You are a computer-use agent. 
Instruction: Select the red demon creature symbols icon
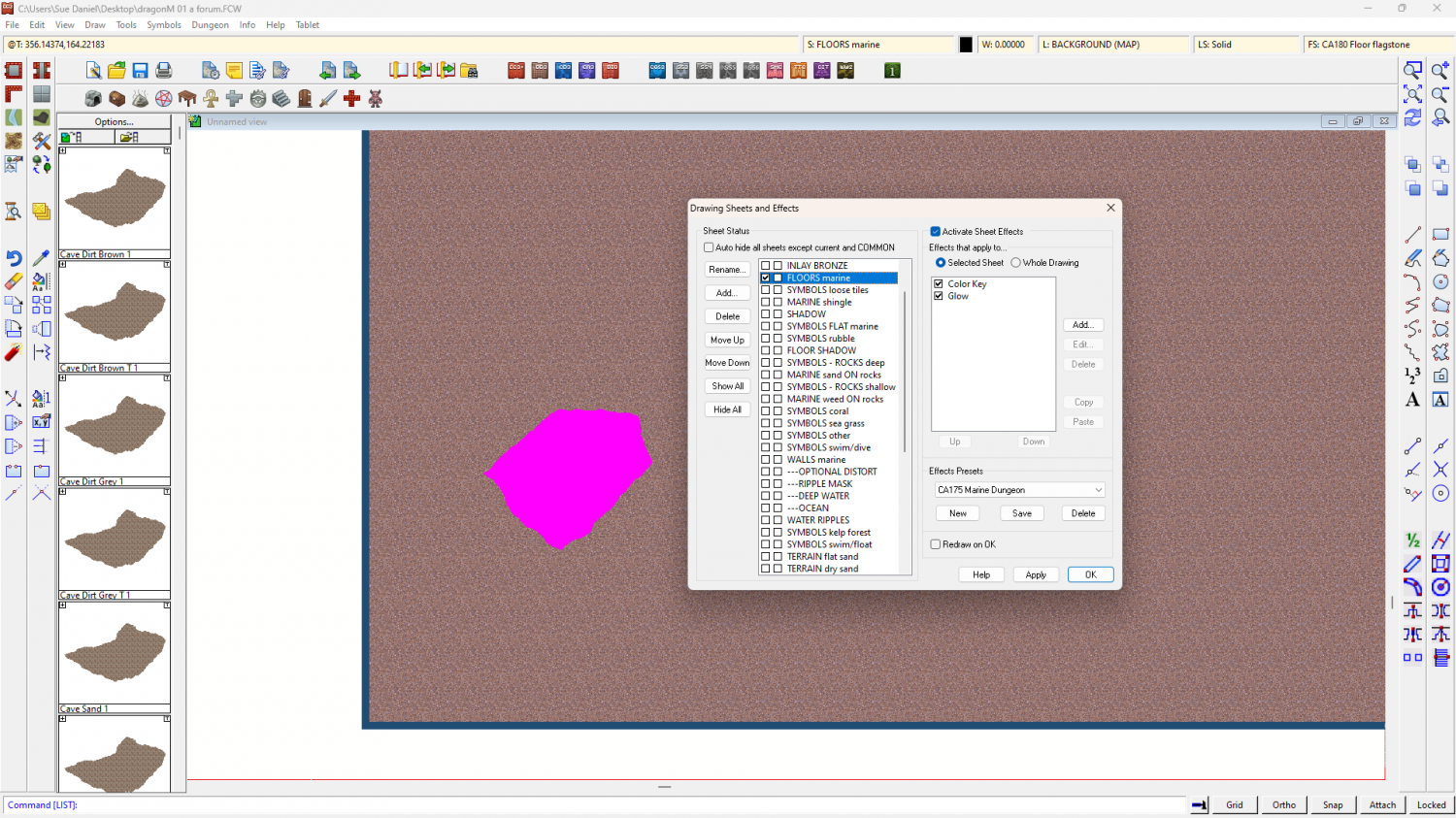(375, 98)
